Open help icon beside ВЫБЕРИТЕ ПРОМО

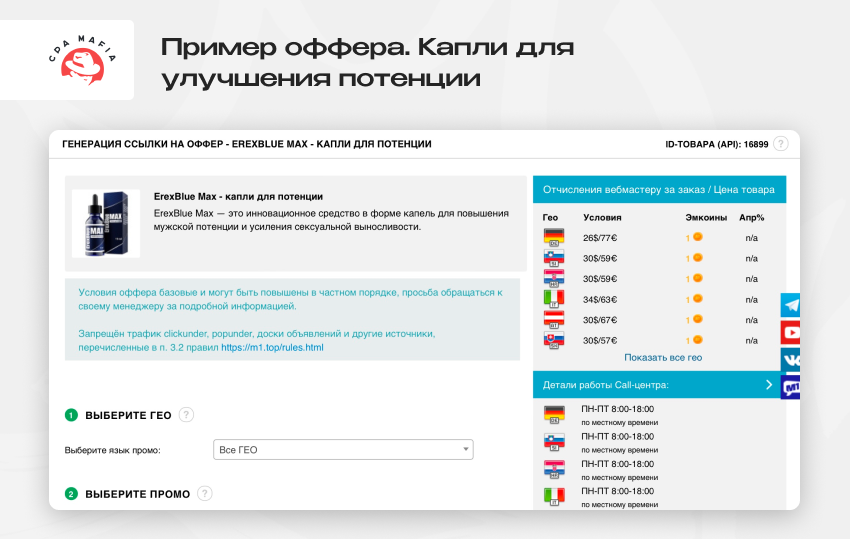click(x=204, y=493)
